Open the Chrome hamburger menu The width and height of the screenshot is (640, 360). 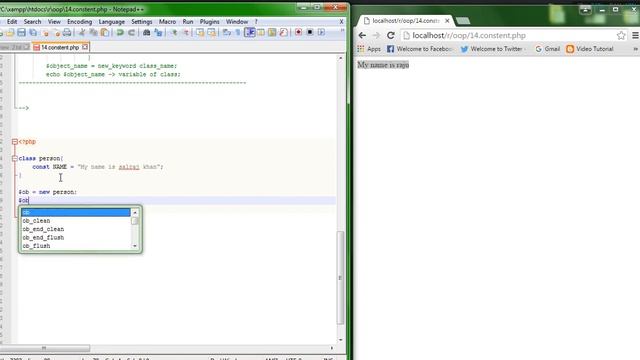(x=636, y=36)
